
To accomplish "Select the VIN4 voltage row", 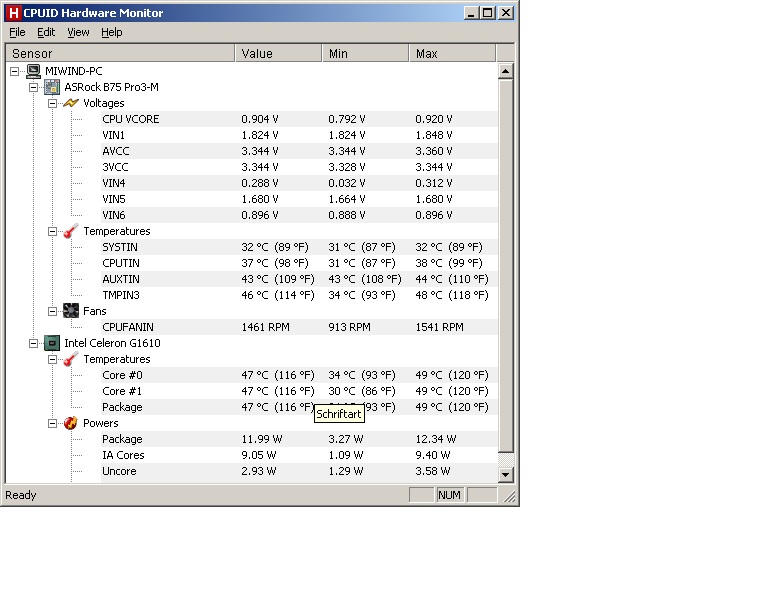I will click(x=299, y=183).
